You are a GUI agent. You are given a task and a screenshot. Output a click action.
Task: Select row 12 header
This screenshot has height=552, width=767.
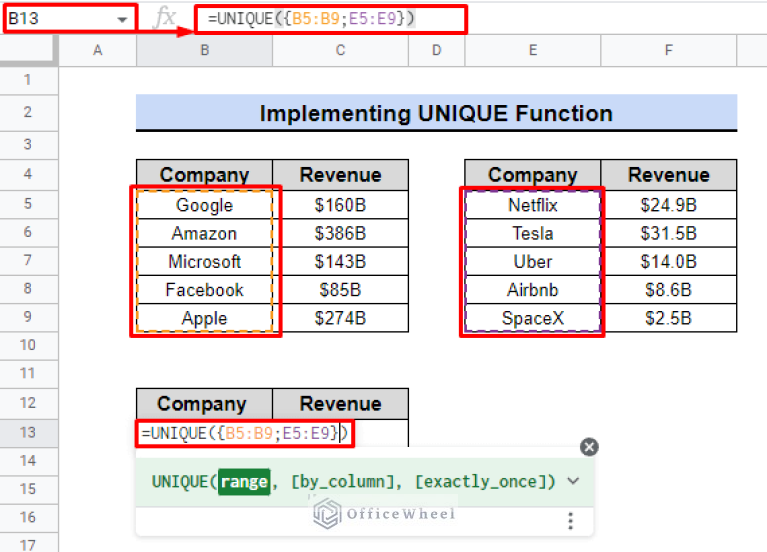point(28,403)
